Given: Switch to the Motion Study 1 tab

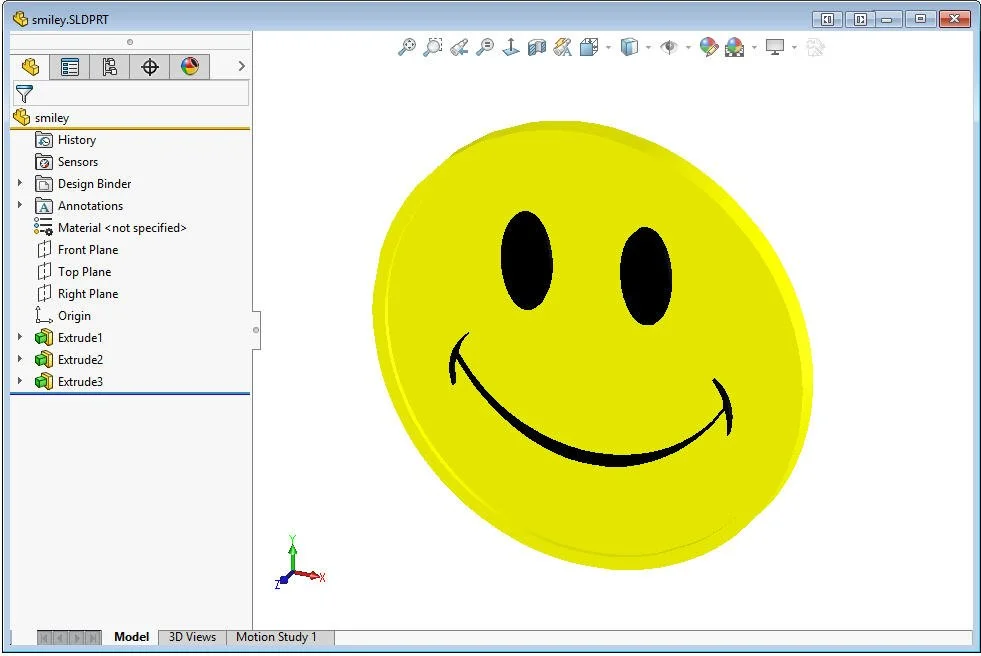Looking at the screenshot, I should (x=280, y=637).
